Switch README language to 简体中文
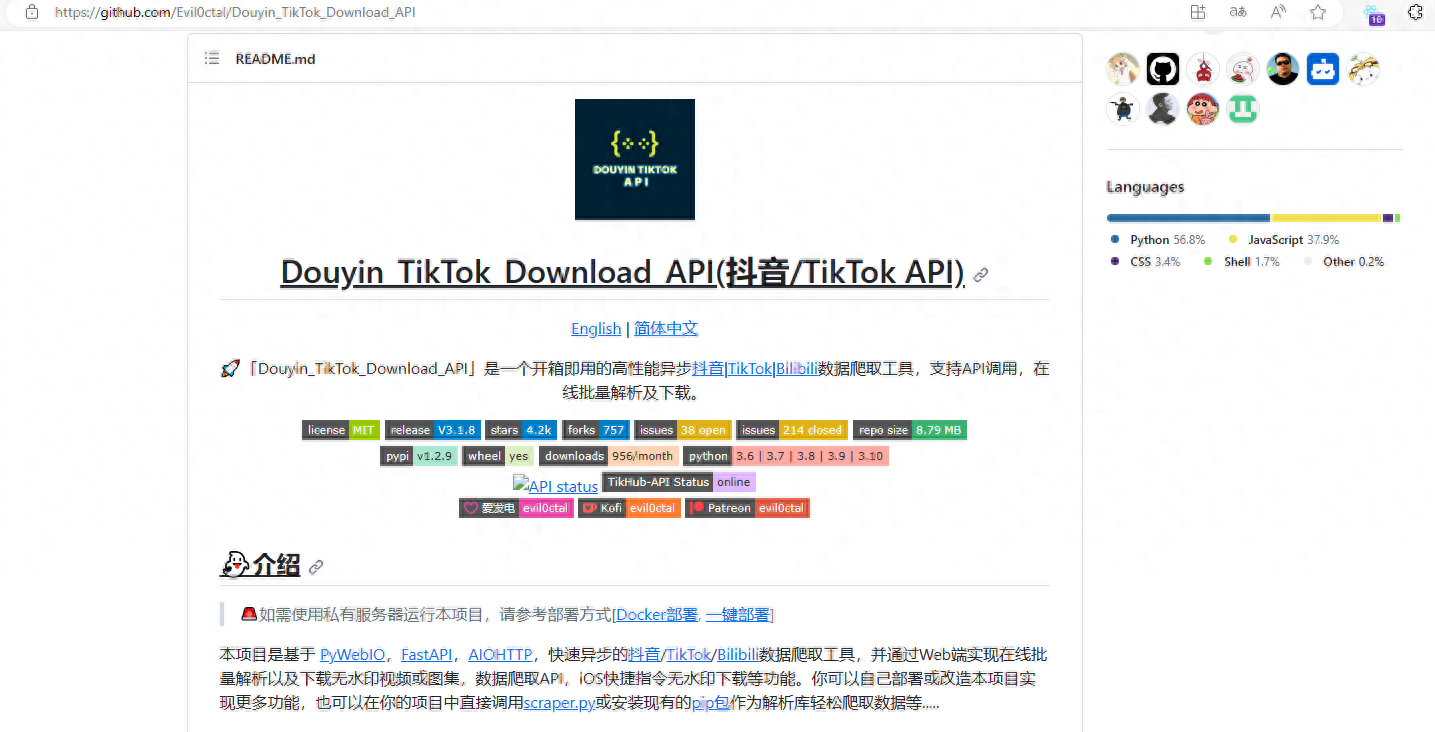The height and width of the screenshot is (732, 1435). [666, 329]
